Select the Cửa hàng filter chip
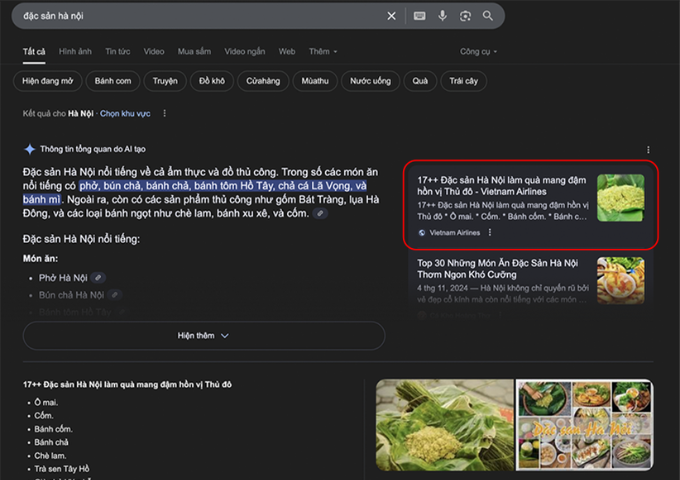Image resolution: width=680 pixels, height=480 pixels. [263, 81]
